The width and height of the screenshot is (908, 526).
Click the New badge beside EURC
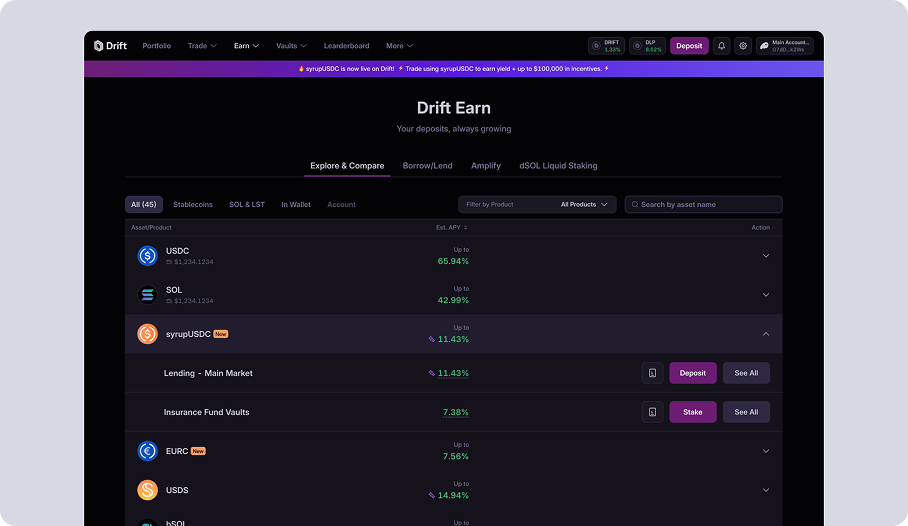click(x=198, y=451)
